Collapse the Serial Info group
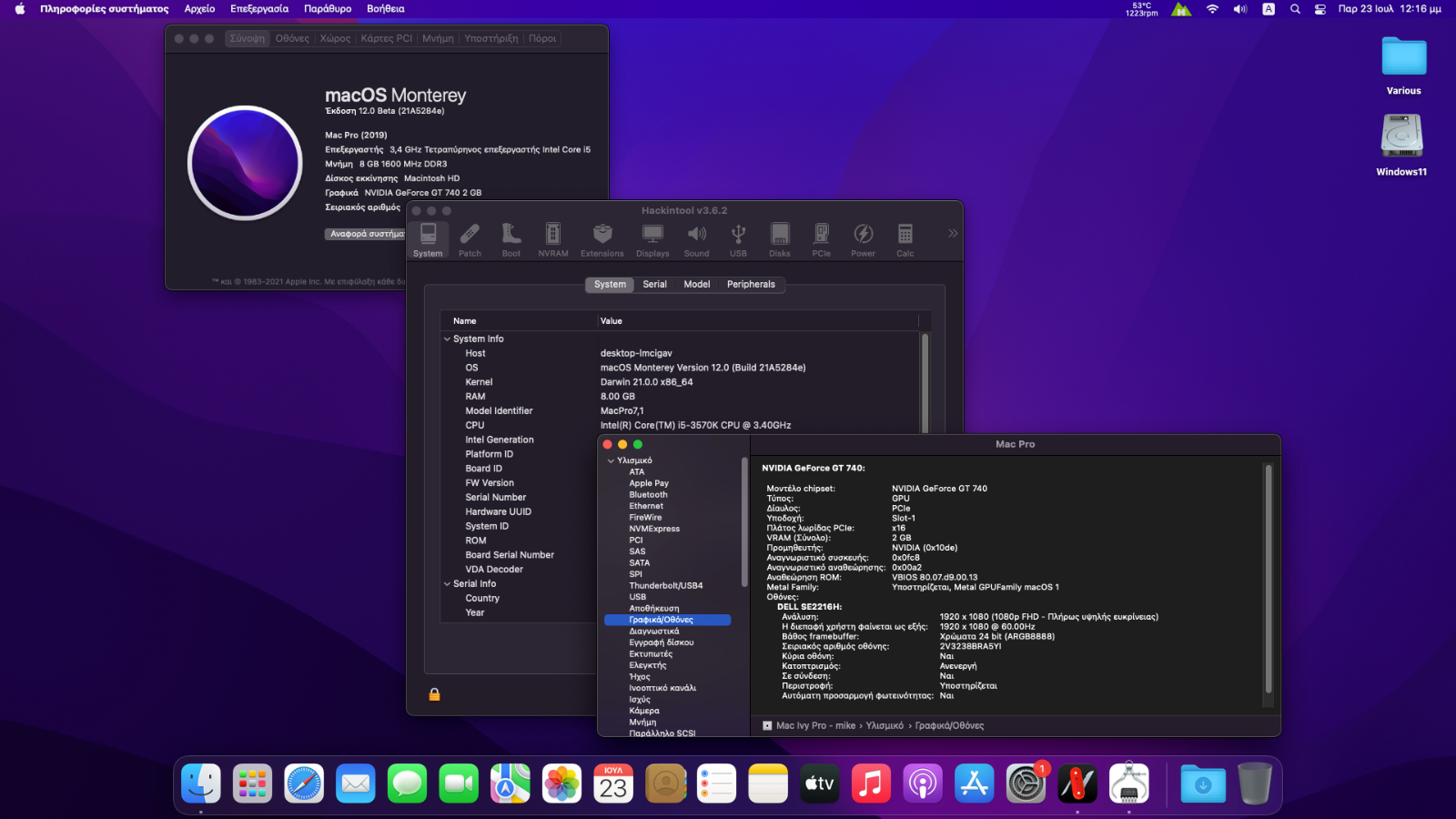The height and width of the screenshot is (819, 1456). [447, 584]
